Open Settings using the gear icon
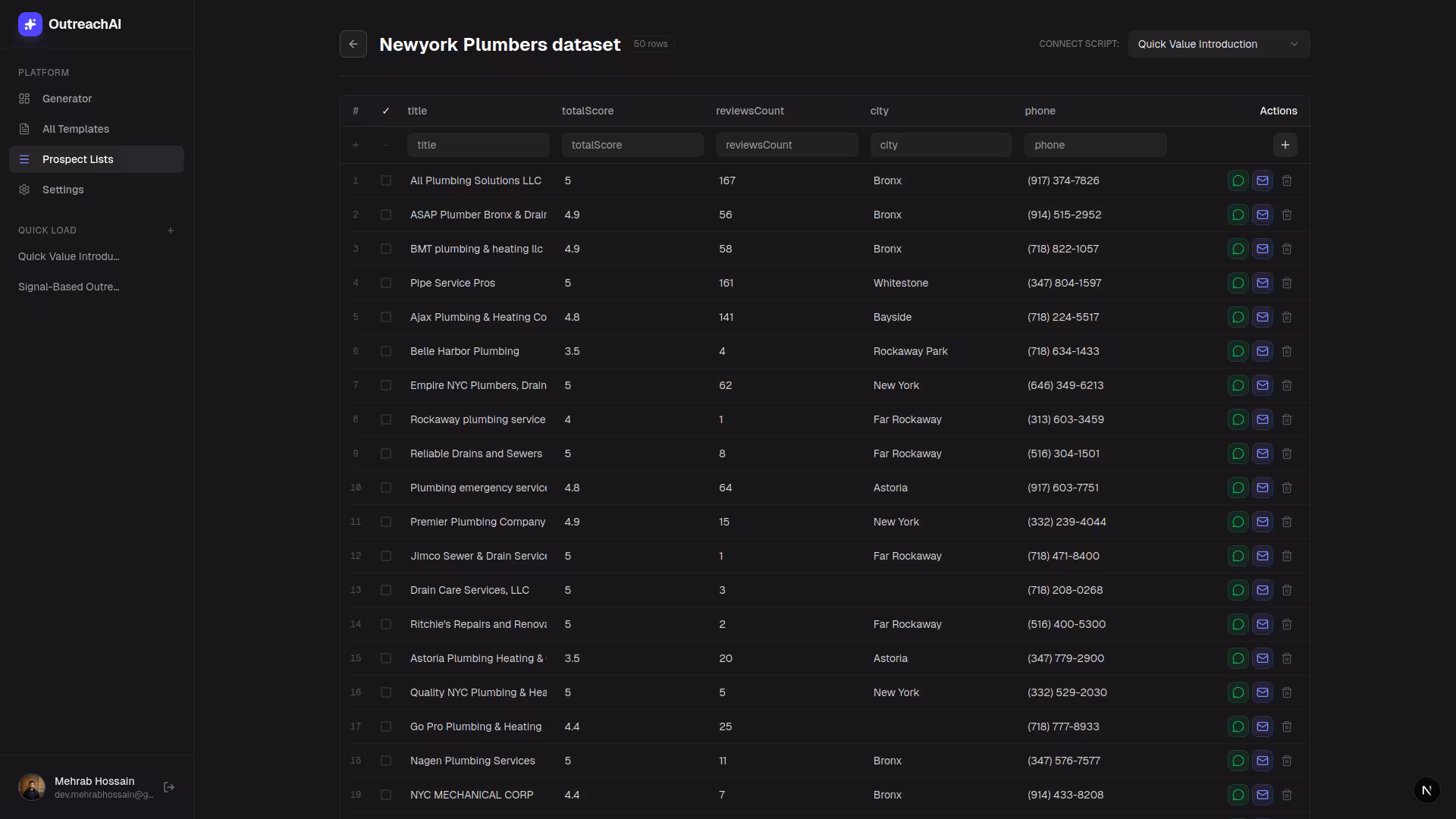1456x819 pixels. pyautogui.click(x=24, y=190)
